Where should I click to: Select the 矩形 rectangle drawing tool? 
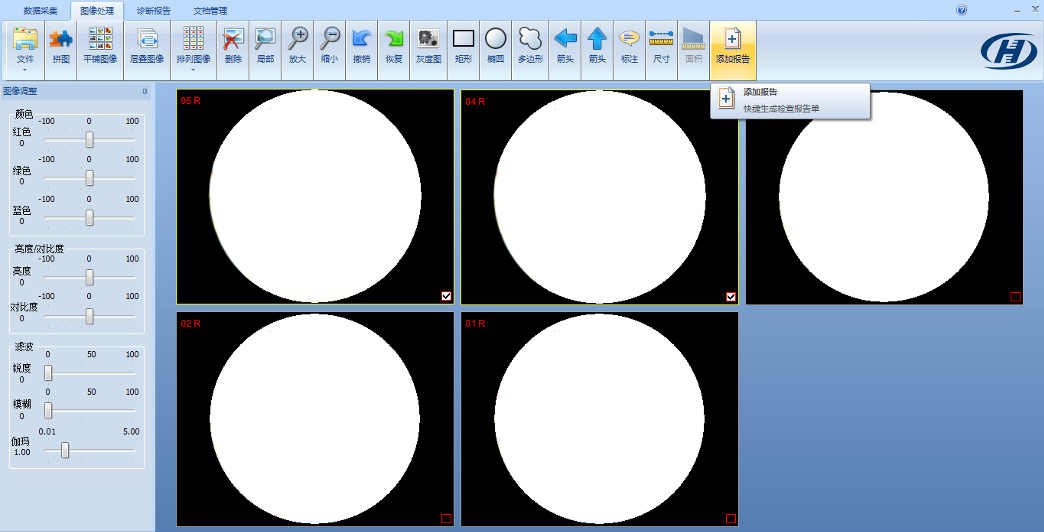click(x=463, y=51)
